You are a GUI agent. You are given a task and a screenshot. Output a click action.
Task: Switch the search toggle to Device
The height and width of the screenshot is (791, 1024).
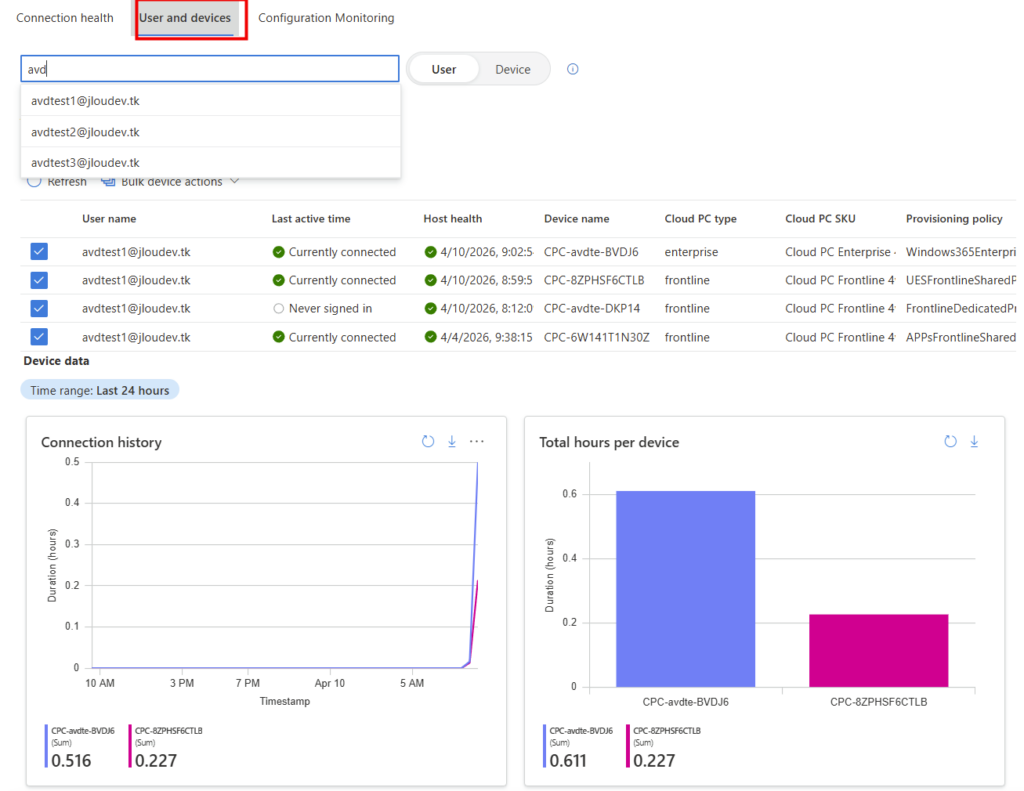(x=513, y=69)
